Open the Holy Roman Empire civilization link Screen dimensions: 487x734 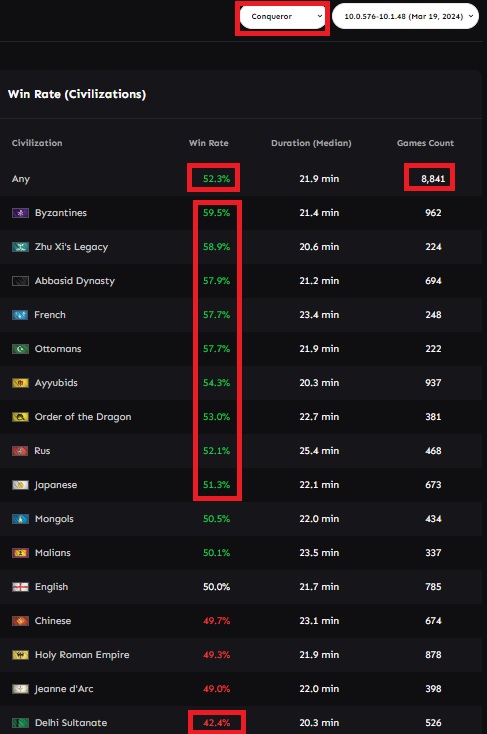click(82, 655)
